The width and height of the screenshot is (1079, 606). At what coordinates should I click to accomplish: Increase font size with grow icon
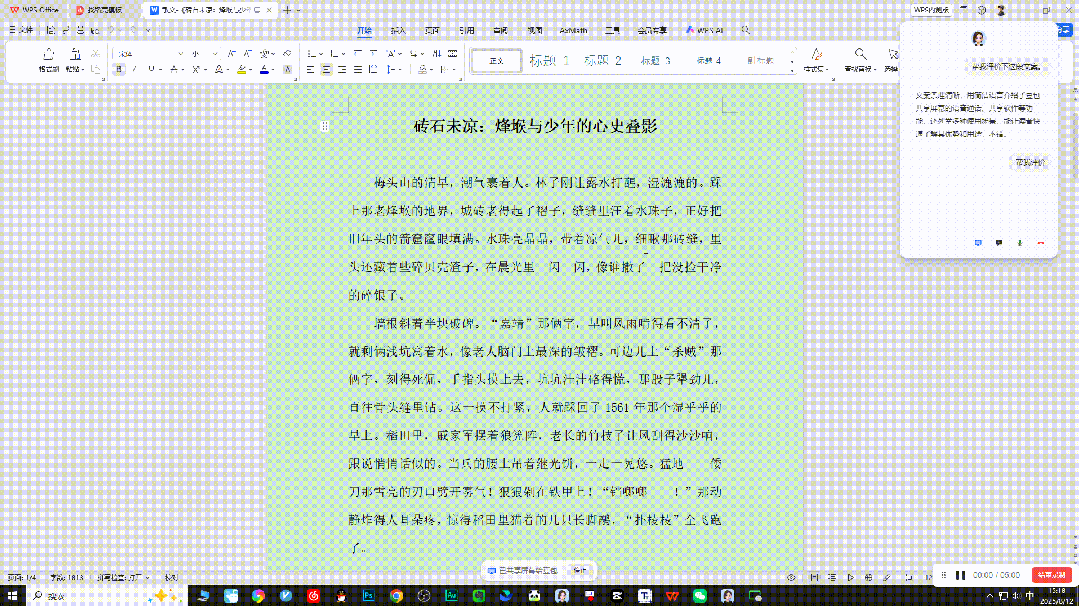231,54
